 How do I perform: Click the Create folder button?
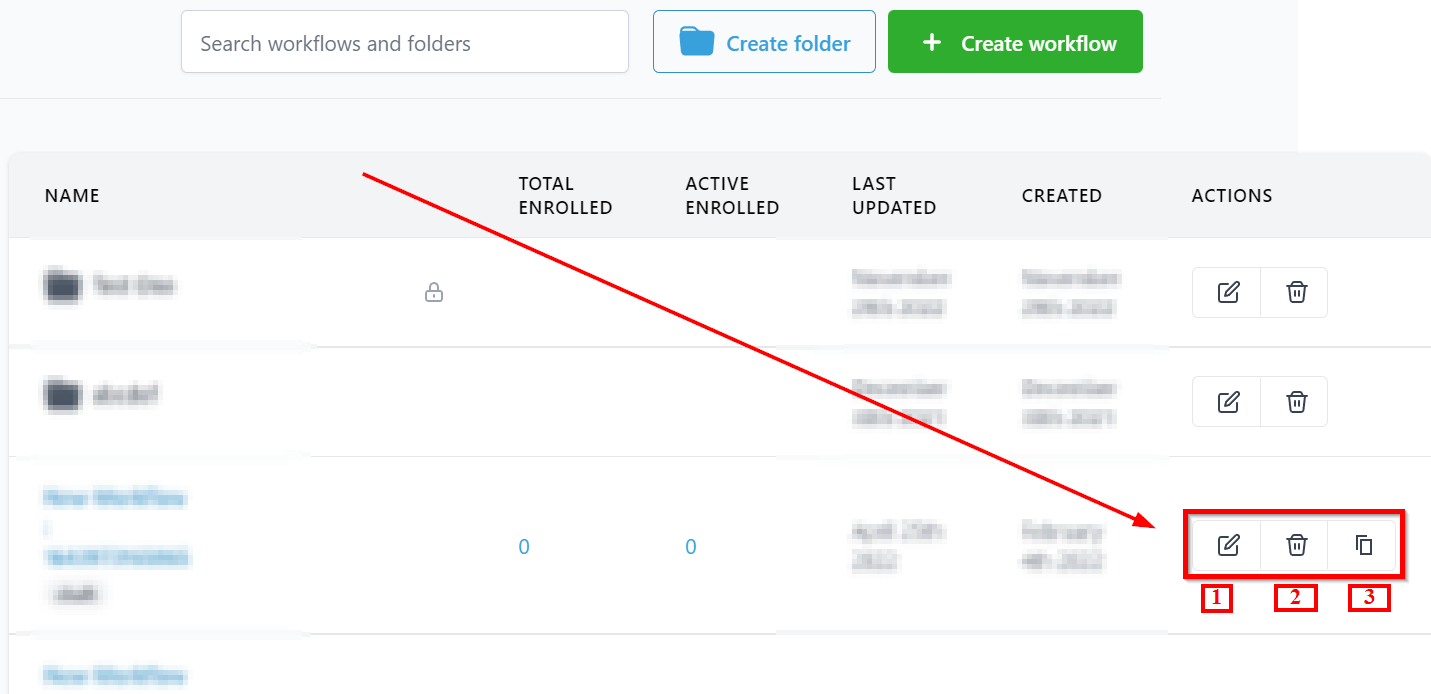[x=764, y=43]
